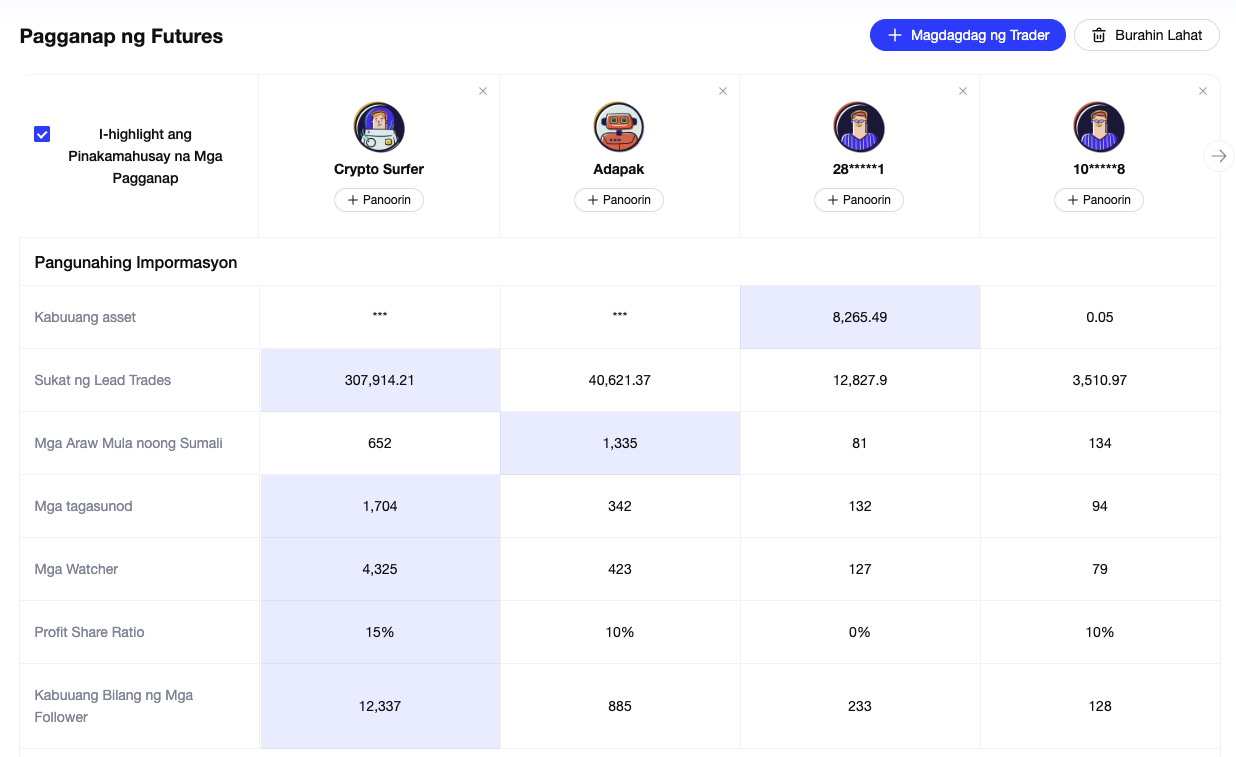Viewport: 1236px width, 757px height.
Task: Click the avatar of trader 10*****8
Action: pyautogui.click(x=1099, y=127)
